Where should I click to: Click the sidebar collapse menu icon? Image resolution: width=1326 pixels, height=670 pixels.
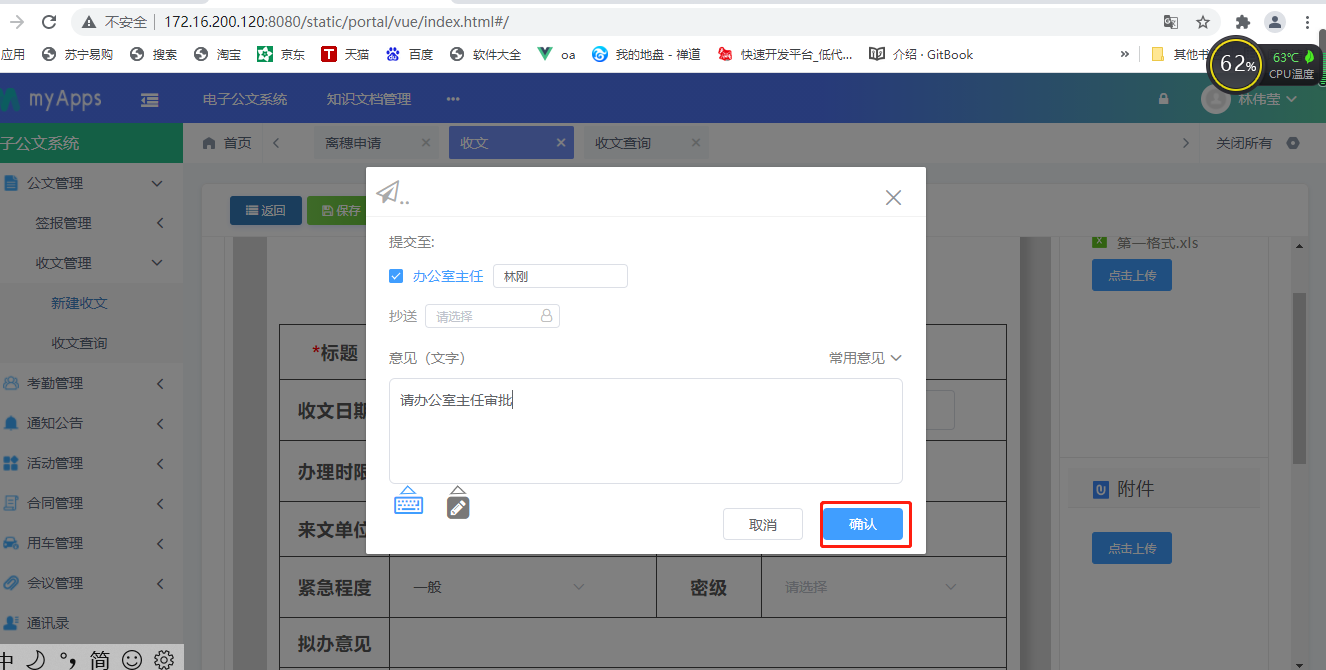coord(150,99)
